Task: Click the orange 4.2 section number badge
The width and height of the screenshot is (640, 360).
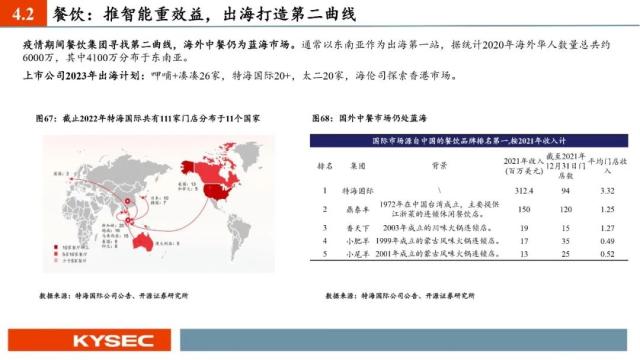Action: click(x=23, y=14)
